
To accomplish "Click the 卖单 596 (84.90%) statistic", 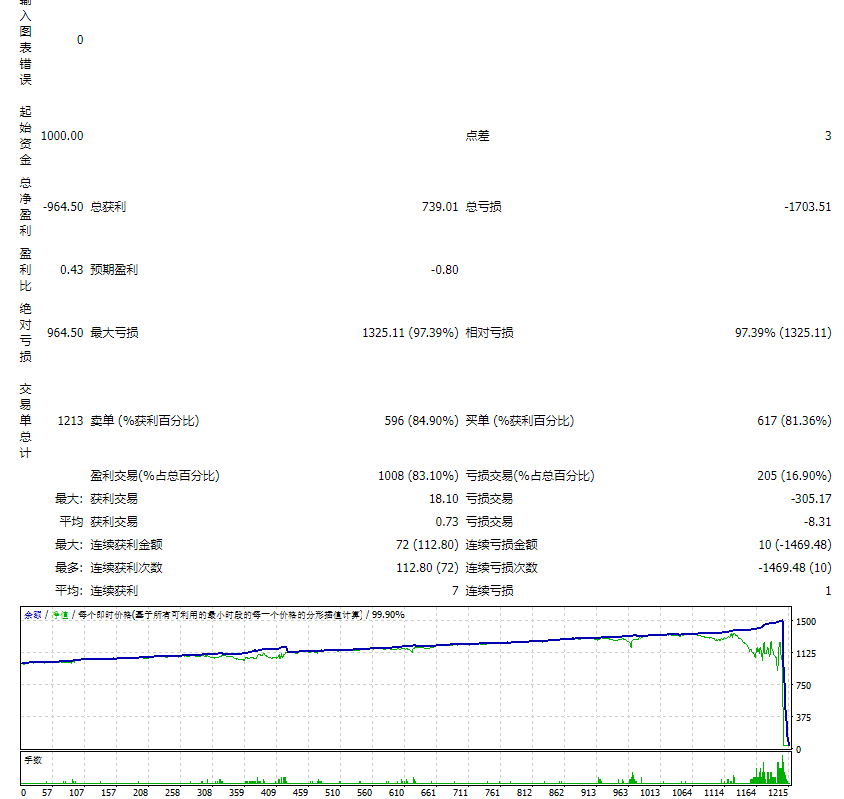I will 420,421.
